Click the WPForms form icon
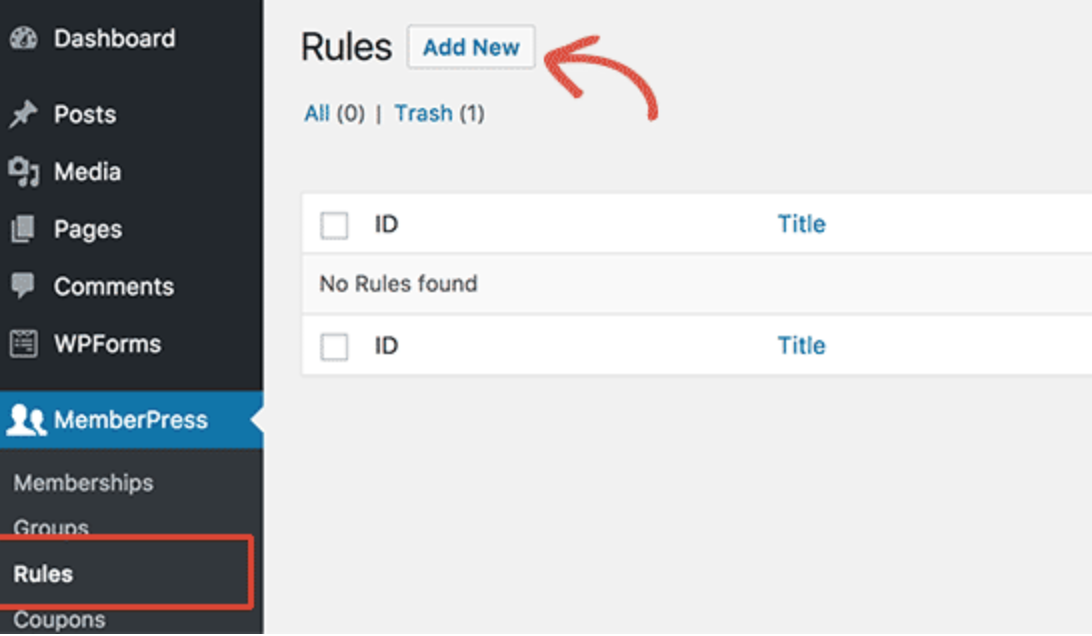The height and width of the screenshot is (636, 1092). pos(23,344)
